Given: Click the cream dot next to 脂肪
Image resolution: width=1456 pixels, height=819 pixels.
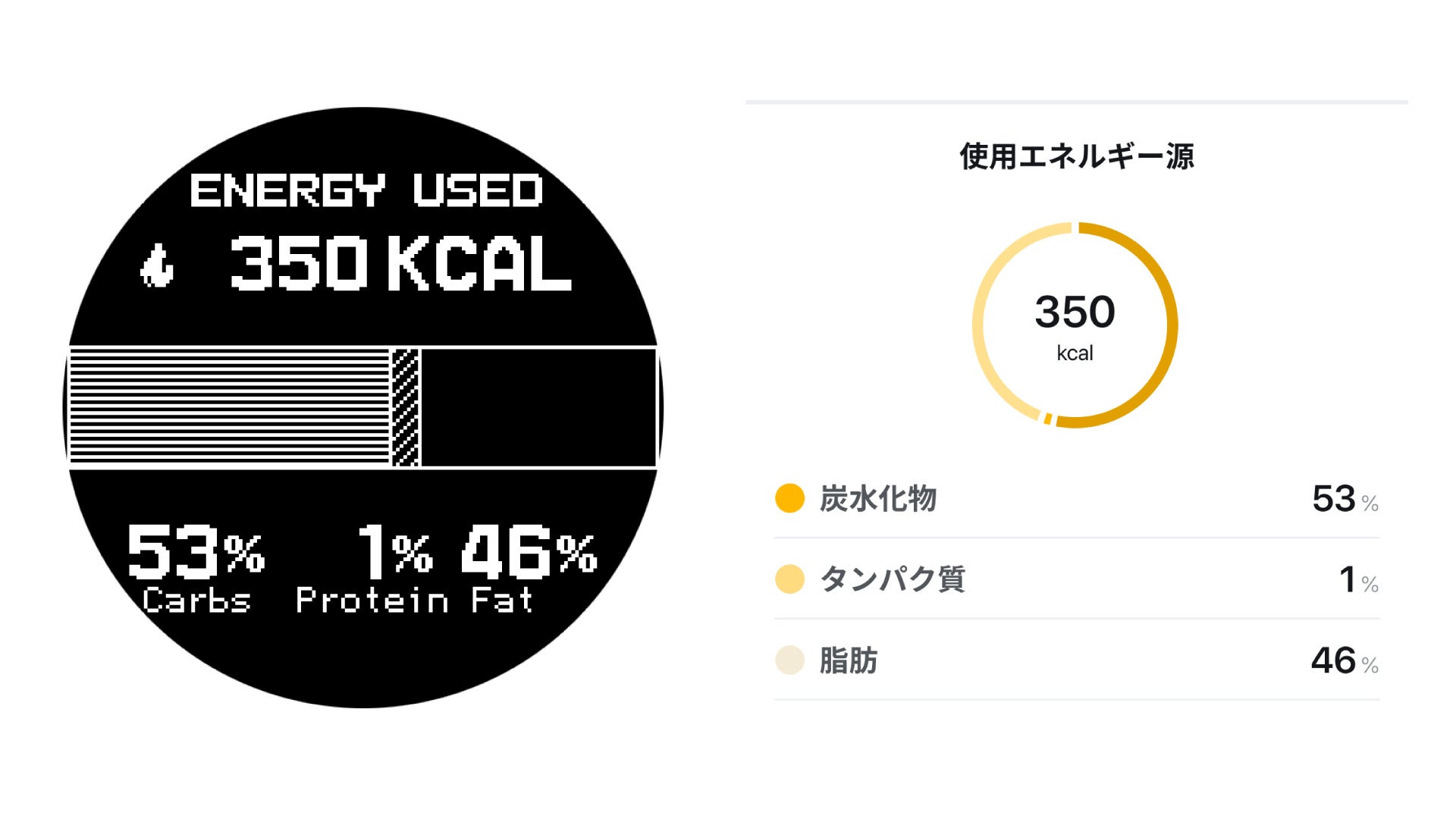Looking at the screenshot, I should (x=789, y=660).
